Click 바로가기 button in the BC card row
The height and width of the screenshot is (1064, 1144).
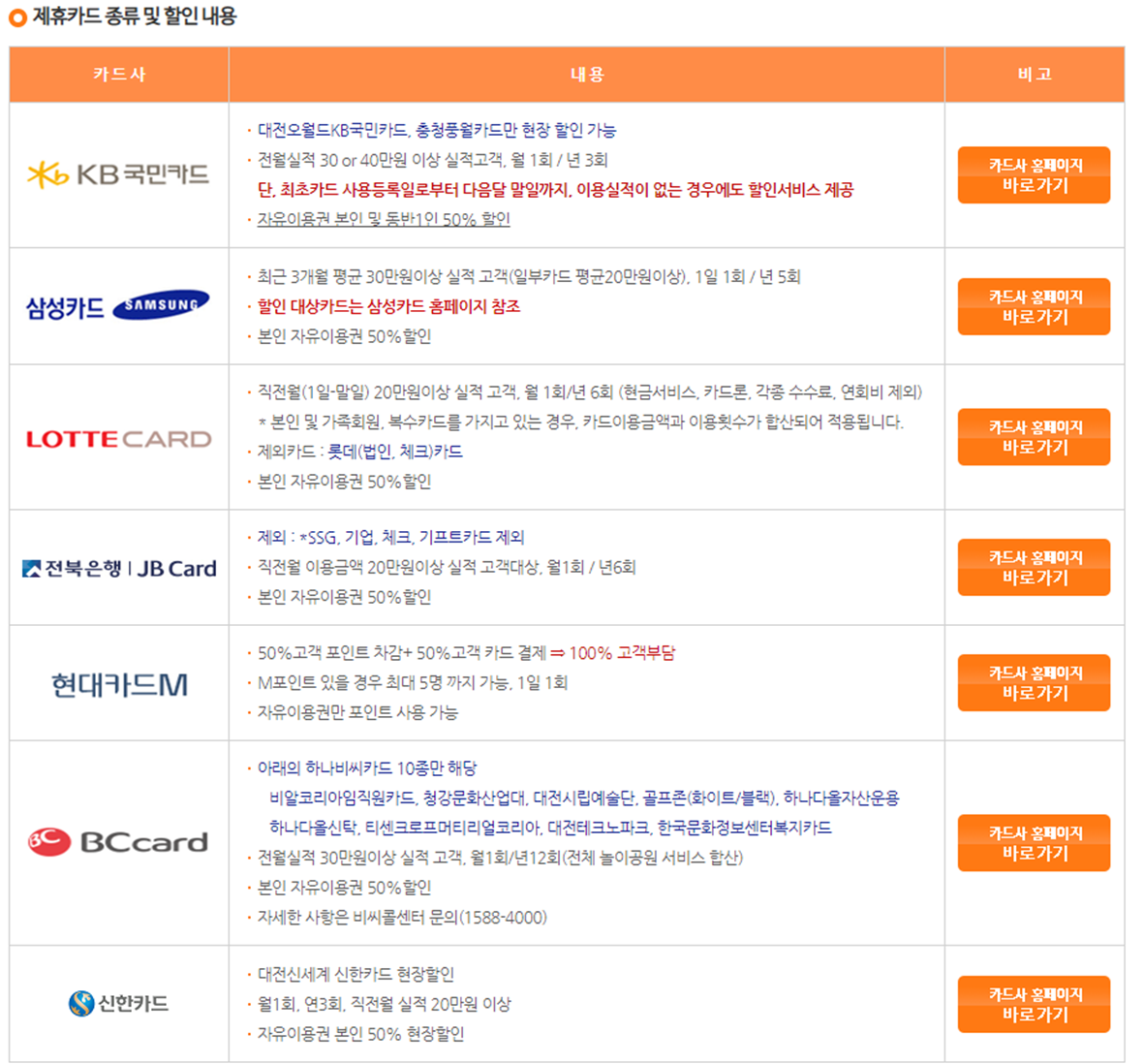pos(1034,843)
